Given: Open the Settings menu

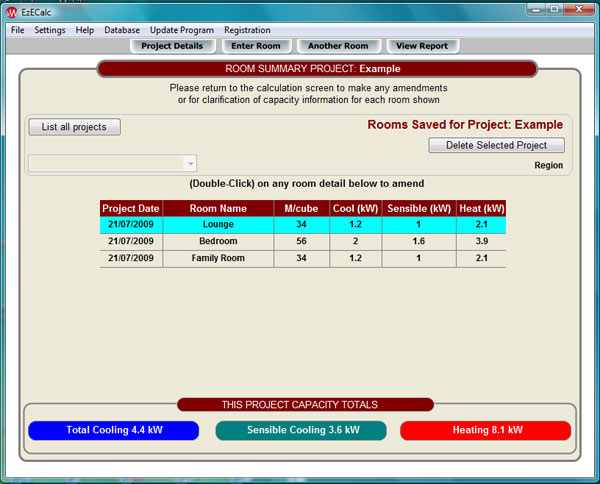Looking at the screenshot, I should tap(49, 30).
